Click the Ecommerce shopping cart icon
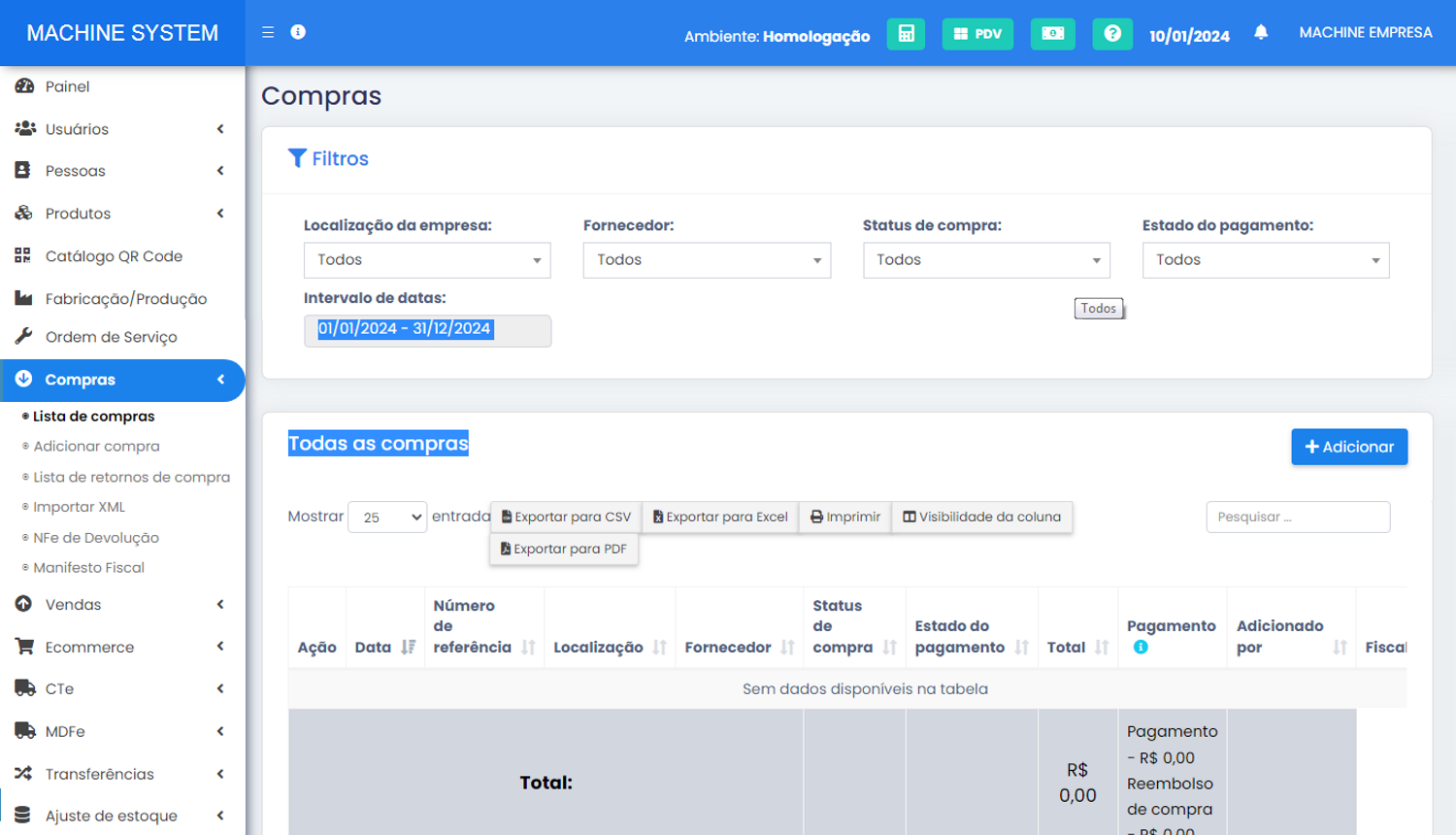This screenshot has width=1456, height=835. 24,646
